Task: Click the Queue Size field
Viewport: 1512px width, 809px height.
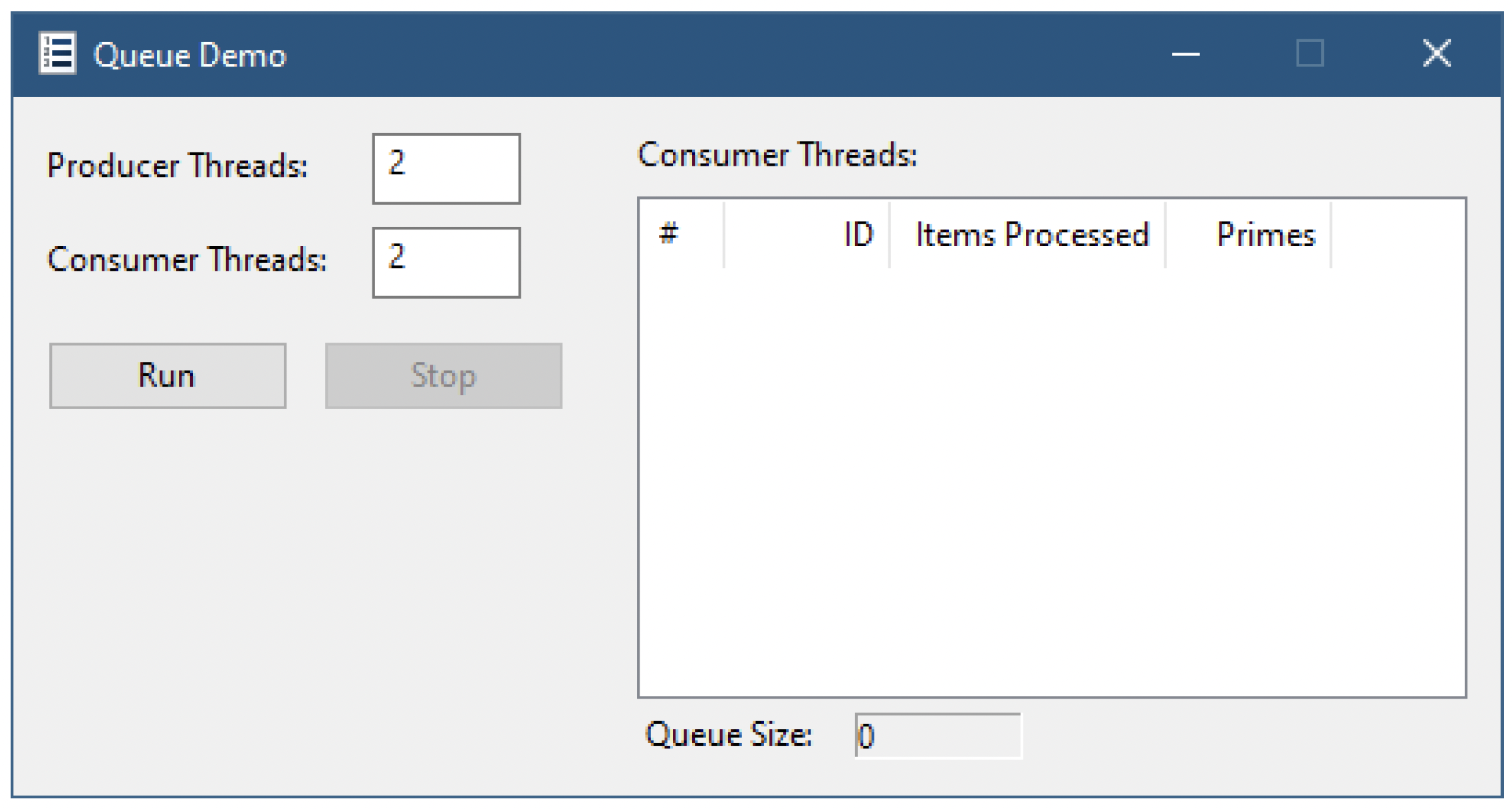Action: click(938, 735)
